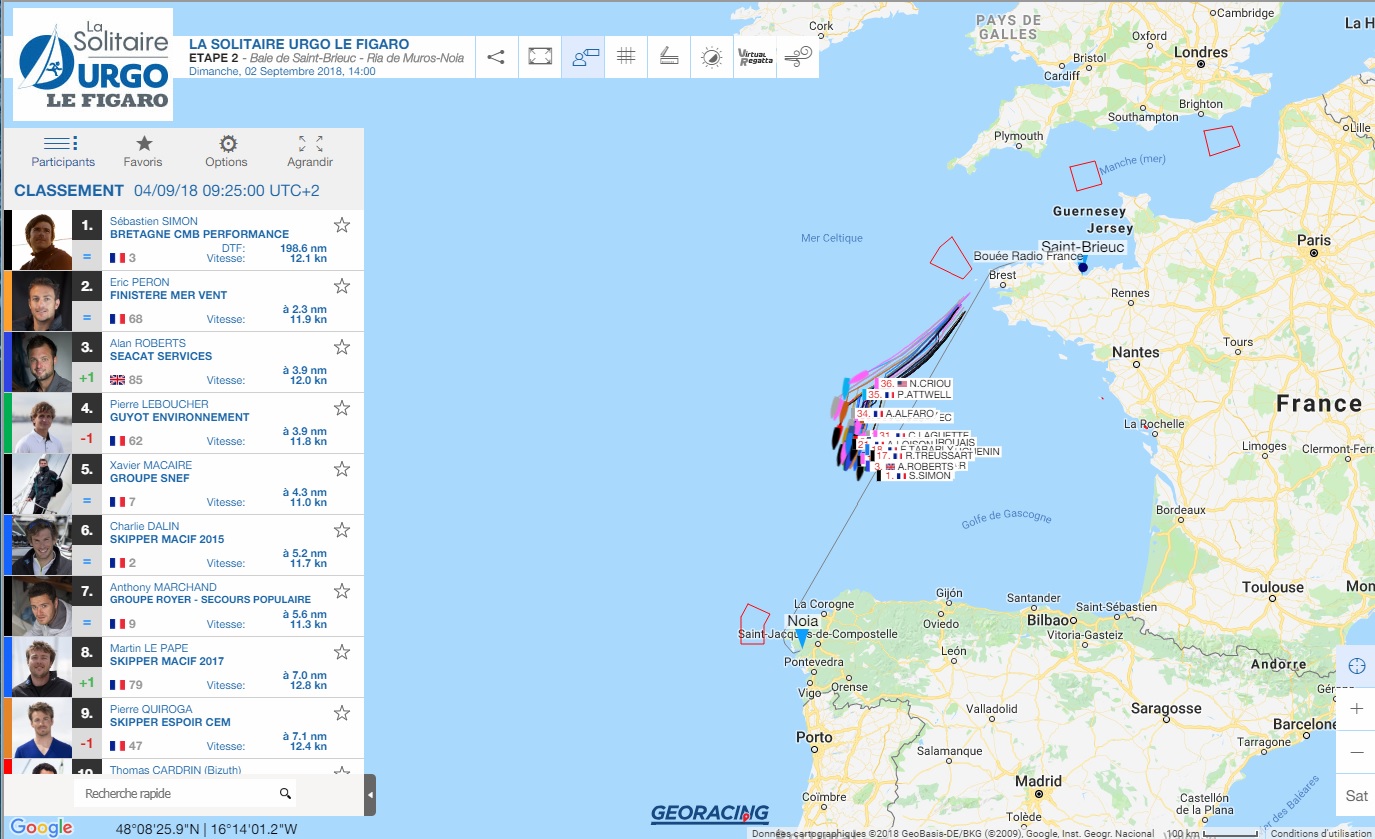Select the Thomas CARDRIN (Bizuth) row
Viewport: 1375px width, 839px height.
[x=184, y=767]
